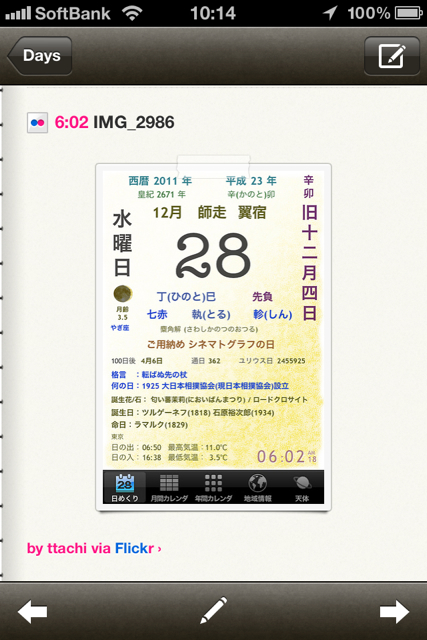Screen dimensions: 427x640
Task: Tap the entry title IMG_2986
Action: [134, 122]
